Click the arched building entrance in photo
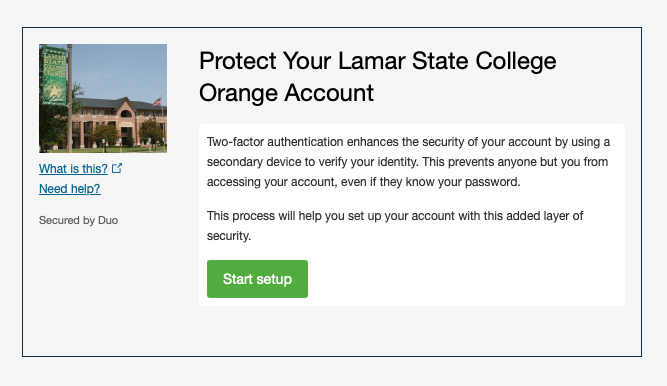 pos(126,114)
